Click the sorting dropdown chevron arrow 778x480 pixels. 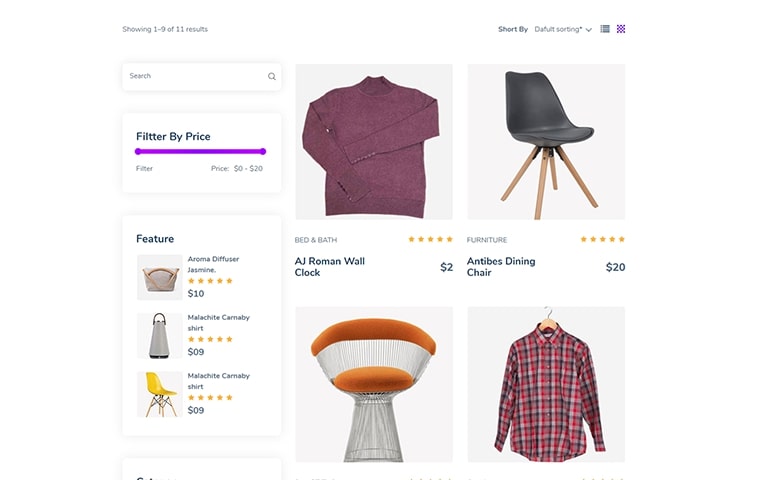(588, 30)
